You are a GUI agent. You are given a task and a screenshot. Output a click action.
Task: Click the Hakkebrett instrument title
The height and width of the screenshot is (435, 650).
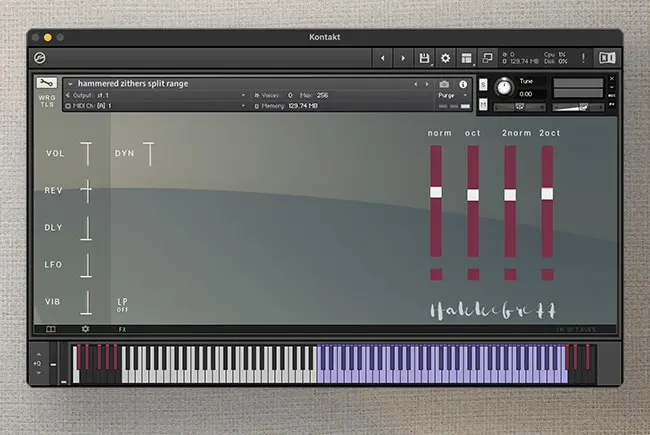pos(493,310)
